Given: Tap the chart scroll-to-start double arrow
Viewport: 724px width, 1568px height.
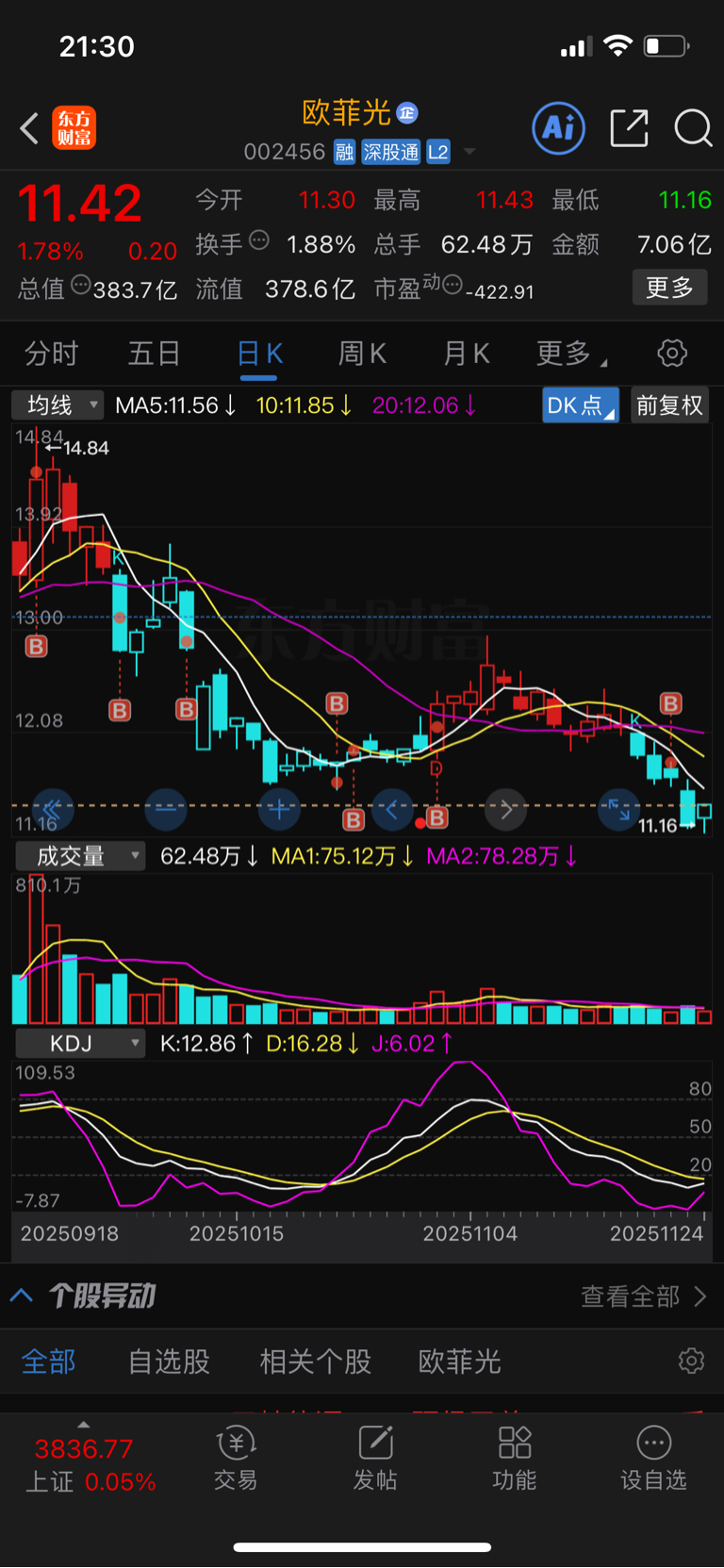Looking at the screenshot, I should click(x=52, y=809).
